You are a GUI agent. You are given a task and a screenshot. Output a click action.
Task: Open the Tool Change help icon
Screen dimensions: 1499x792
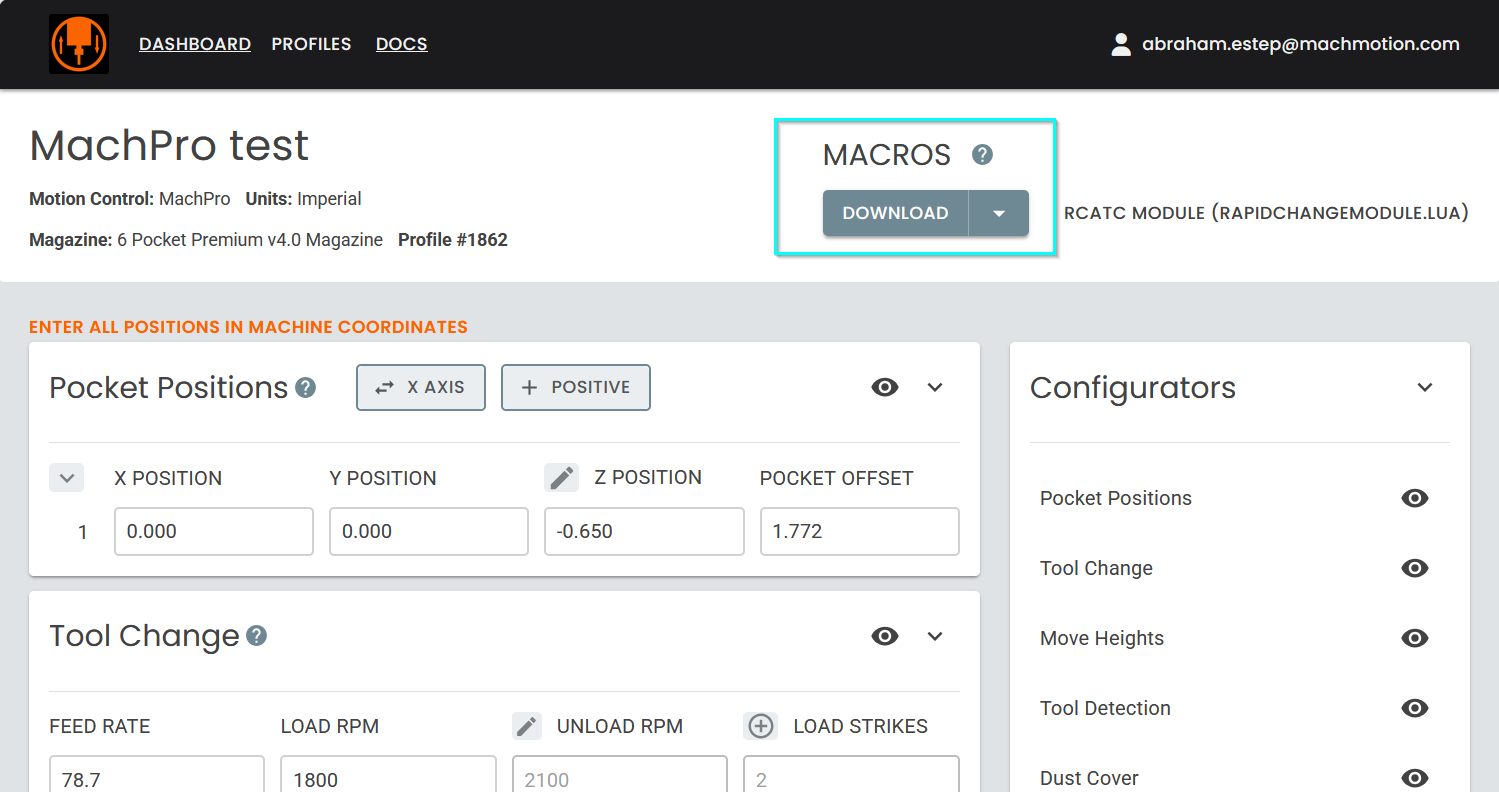coord(257,636)
